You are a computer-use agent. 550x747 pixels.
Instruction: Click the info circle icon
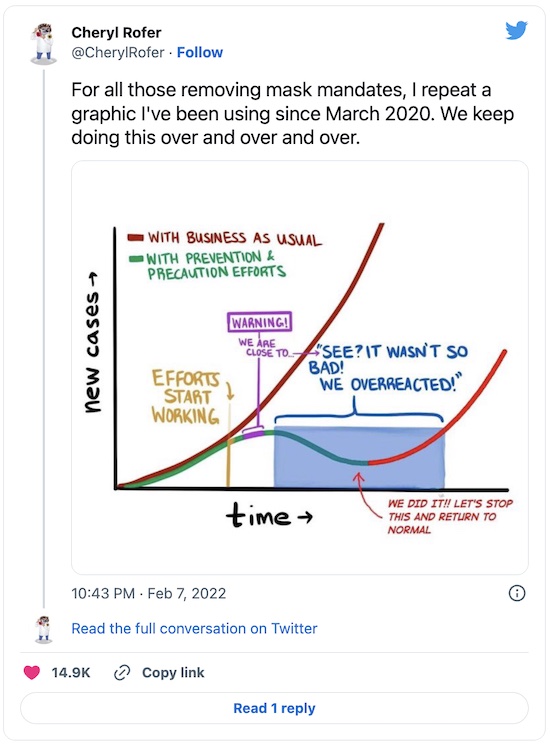[517, 593]
